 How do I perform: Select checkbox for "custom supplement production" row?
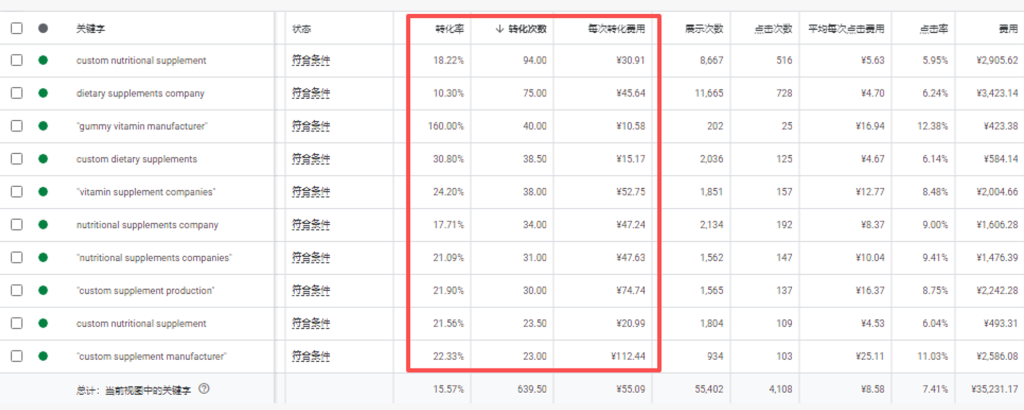click(x=16, y=291)
